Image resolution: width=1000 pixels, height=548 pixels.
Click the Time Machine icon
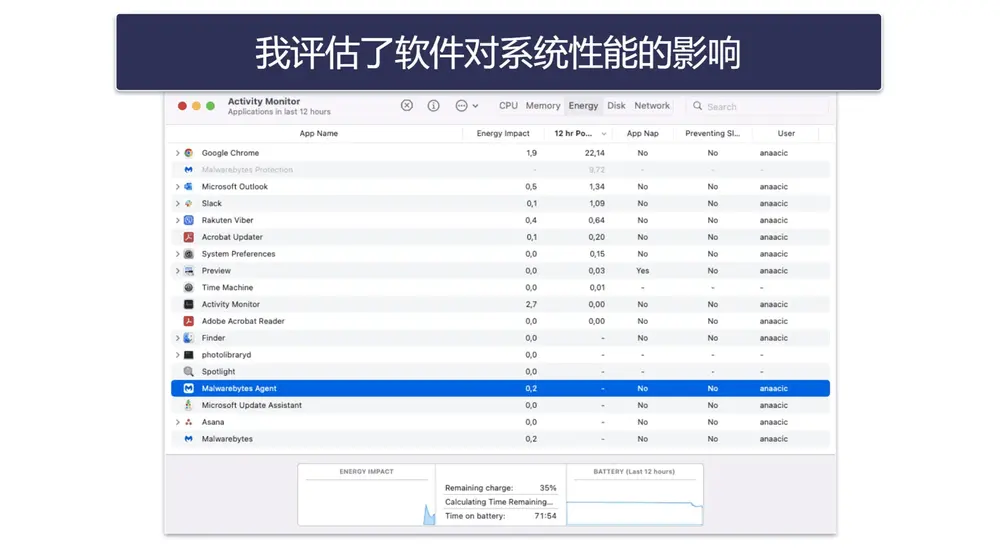(x=188, y=288)
